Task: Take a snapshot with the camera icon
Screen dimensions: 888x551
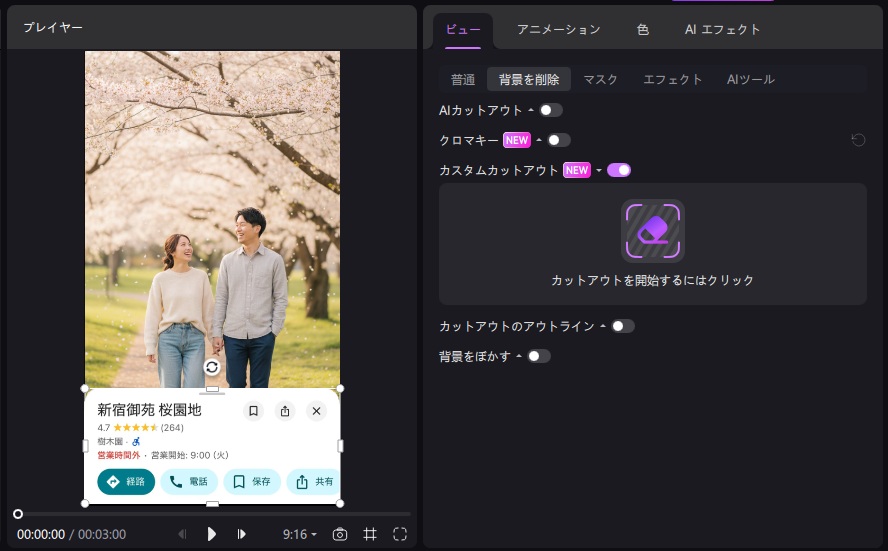Action: (340, 534)
